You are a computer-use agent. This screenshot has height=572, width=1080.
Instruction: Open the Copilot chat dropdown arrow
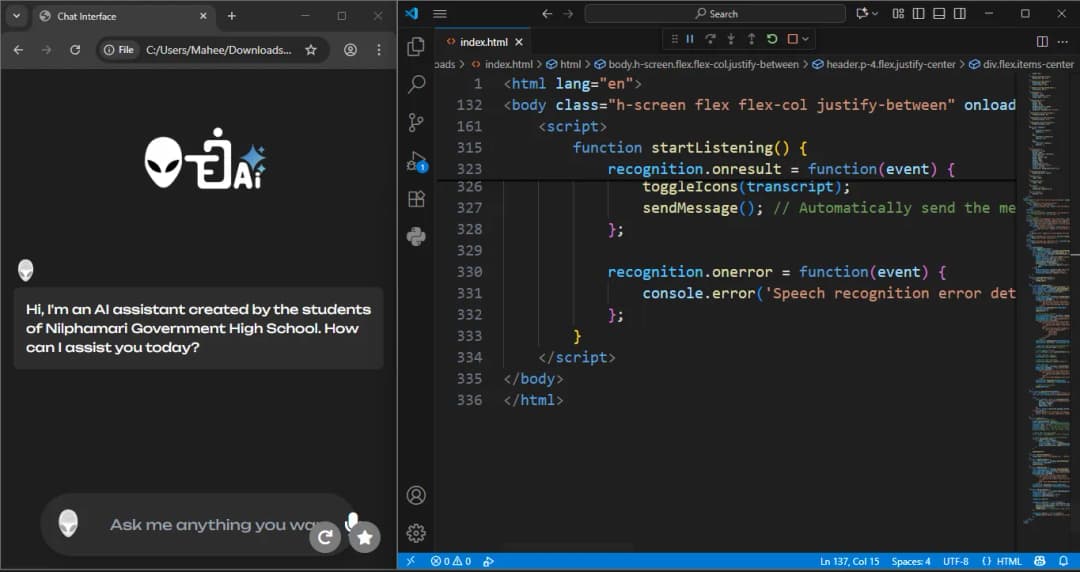[876, 14]
